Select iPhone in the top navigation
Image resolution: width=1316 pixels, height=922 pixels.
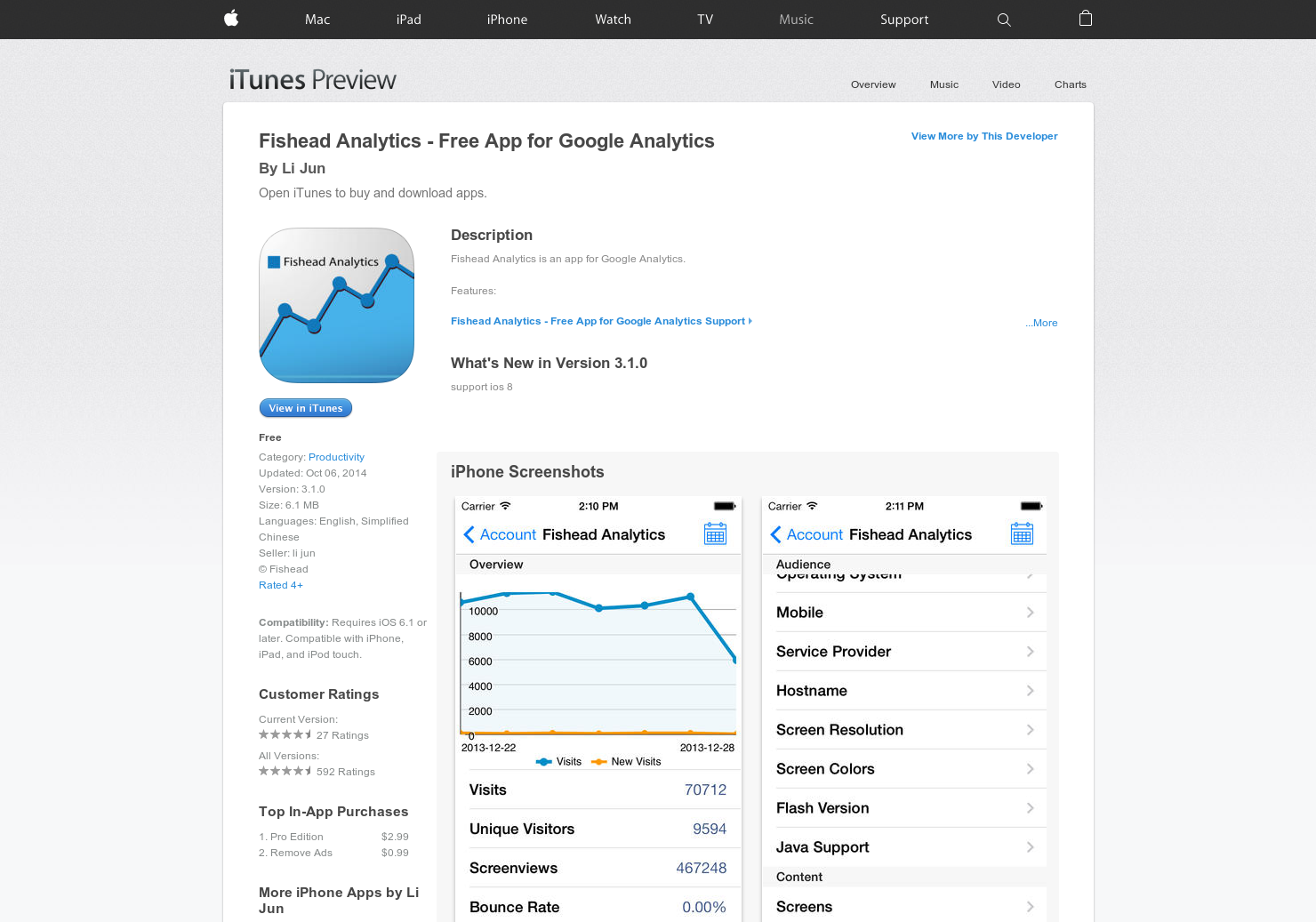[x=507, y=19]
